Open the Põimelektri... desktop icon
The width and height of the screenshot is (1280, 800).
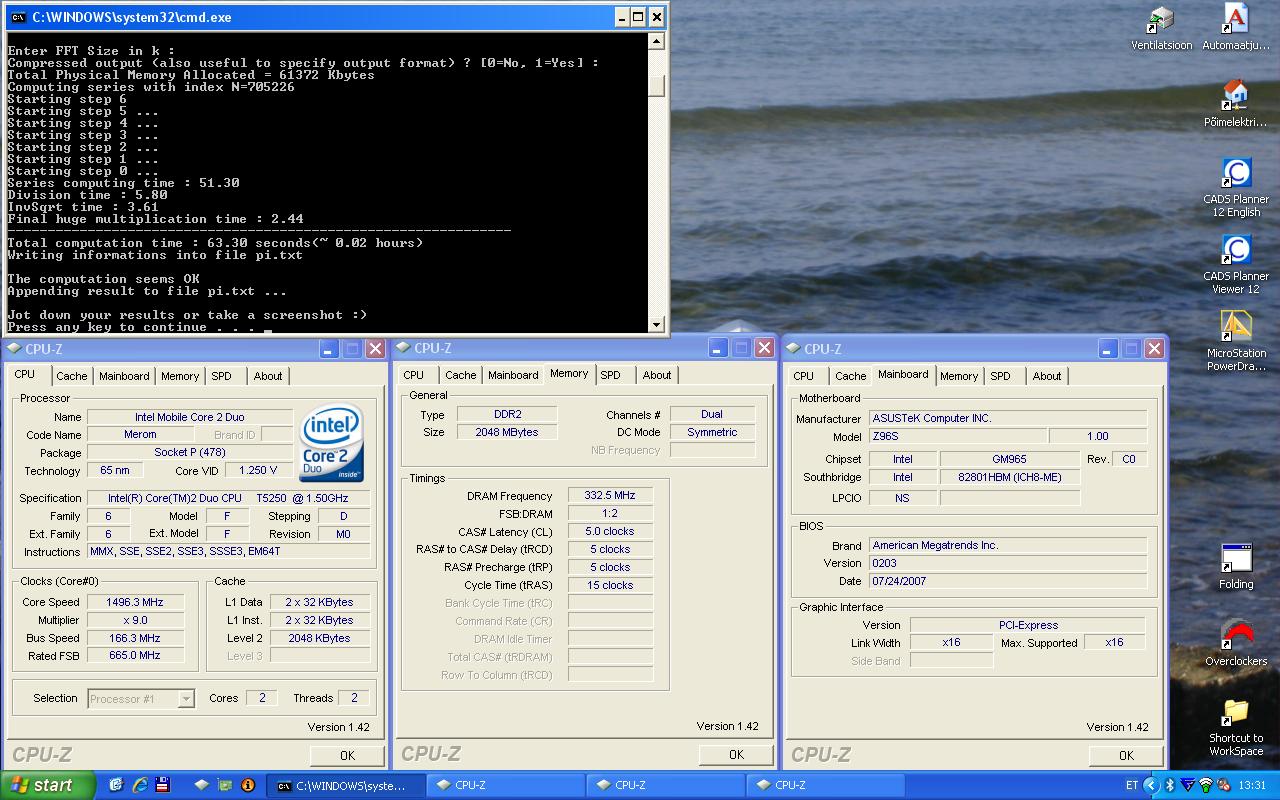point(1236,104)
